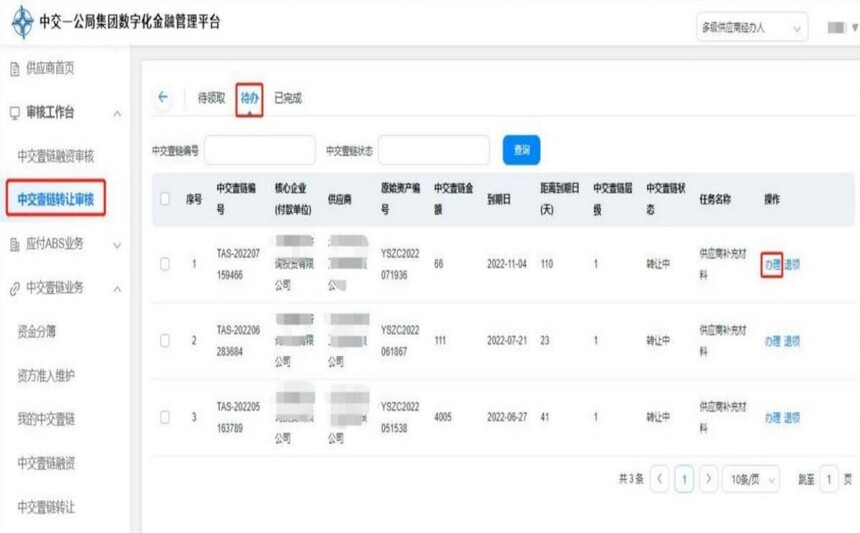Click 办理 for TAS-202207159466
The image size is (860, 533).
[x=772, y=265]
